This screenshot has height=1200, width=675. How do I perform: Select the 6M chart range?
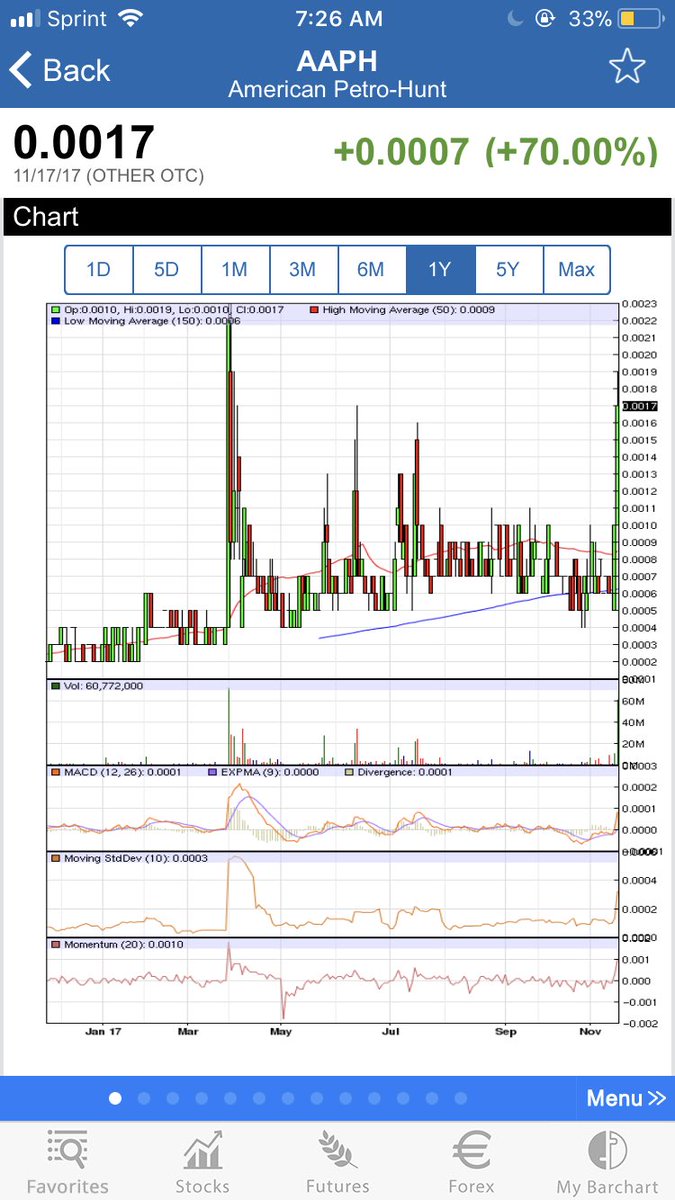click(371, 269)
